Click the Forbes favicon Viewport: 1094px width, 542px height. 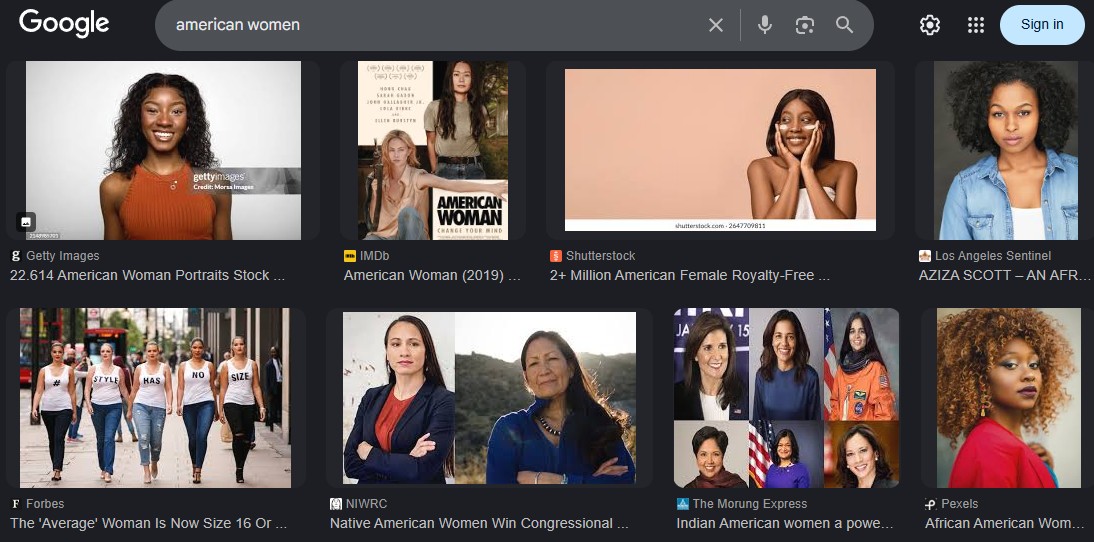[x=16, y=504]
